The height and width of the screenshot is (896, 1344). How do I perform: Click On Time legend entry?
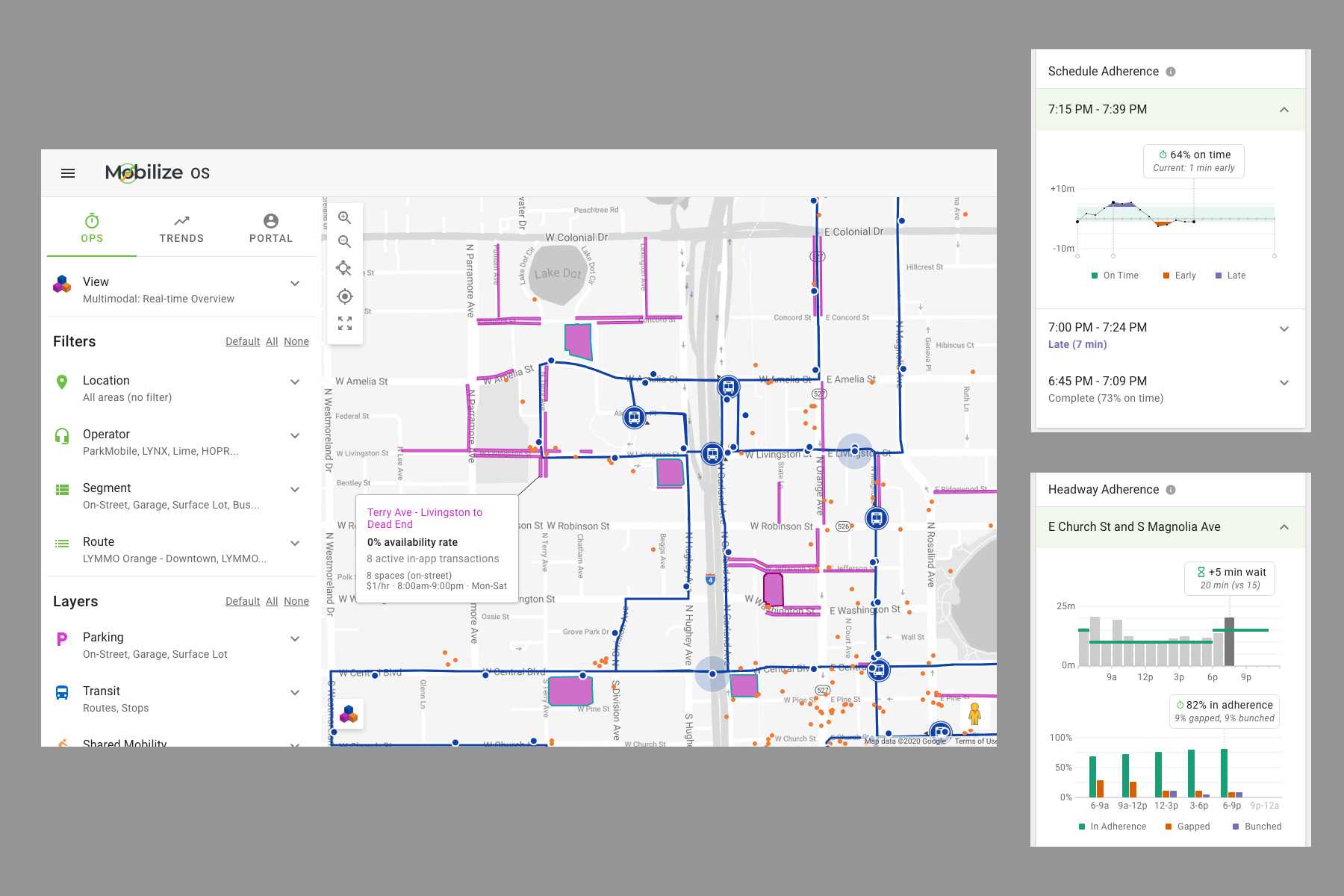1115,276
